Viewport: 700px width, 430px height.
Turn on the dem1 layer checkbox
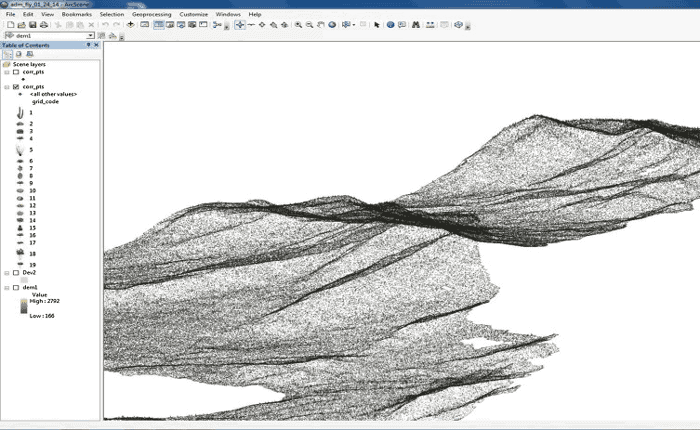(16, 288)
